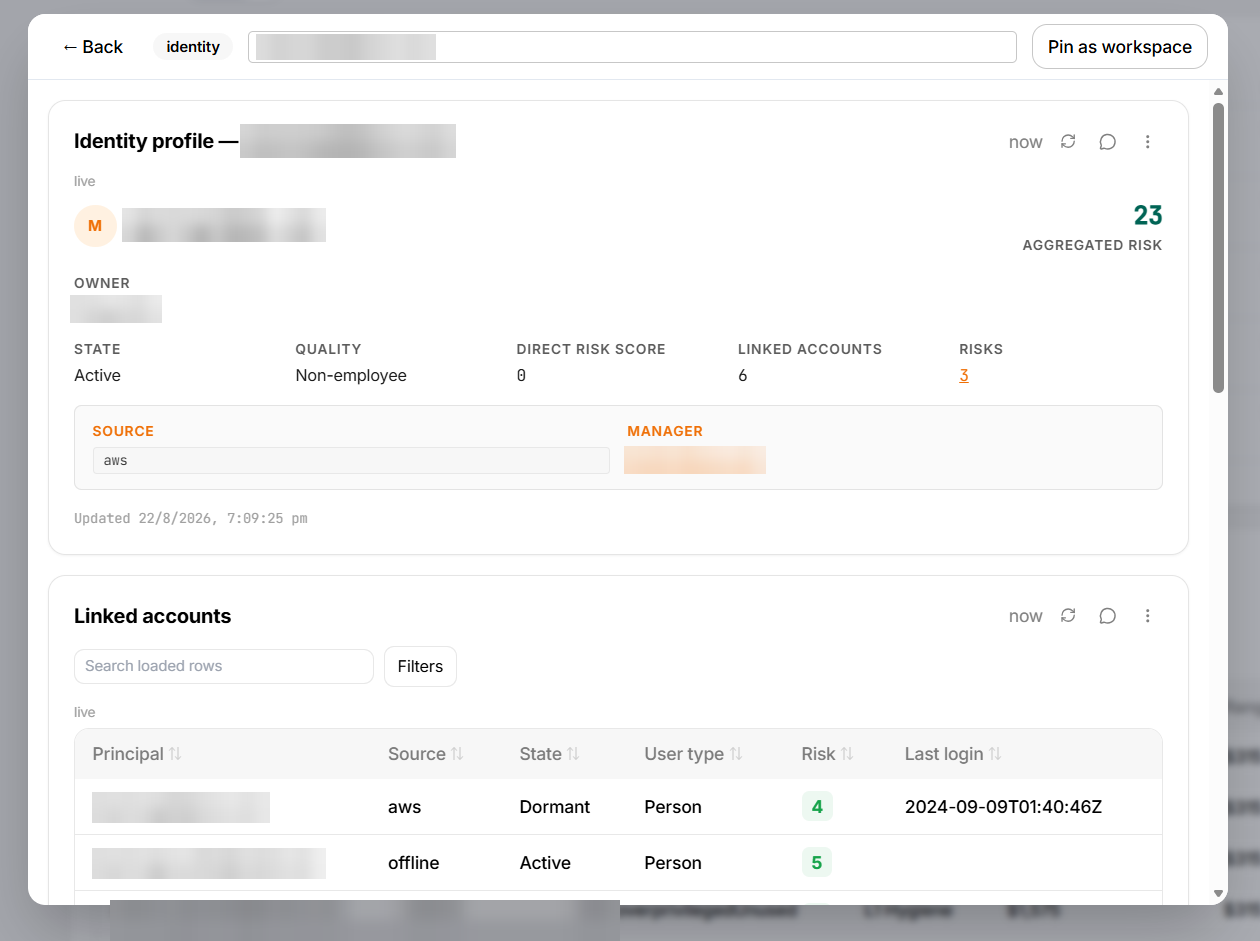The height and width of the screenshot is (941, 1260).
Task: Pin this view as workspace
Action: [x=1120, y=47]
